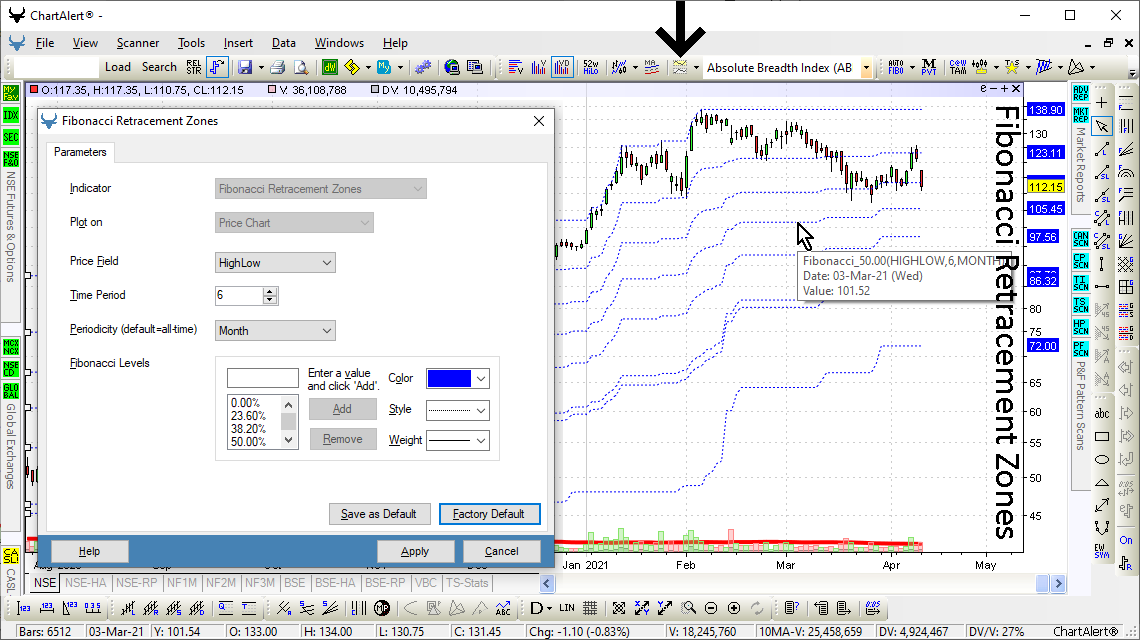Click the MA moving average toolbar icon

(651, 68)
